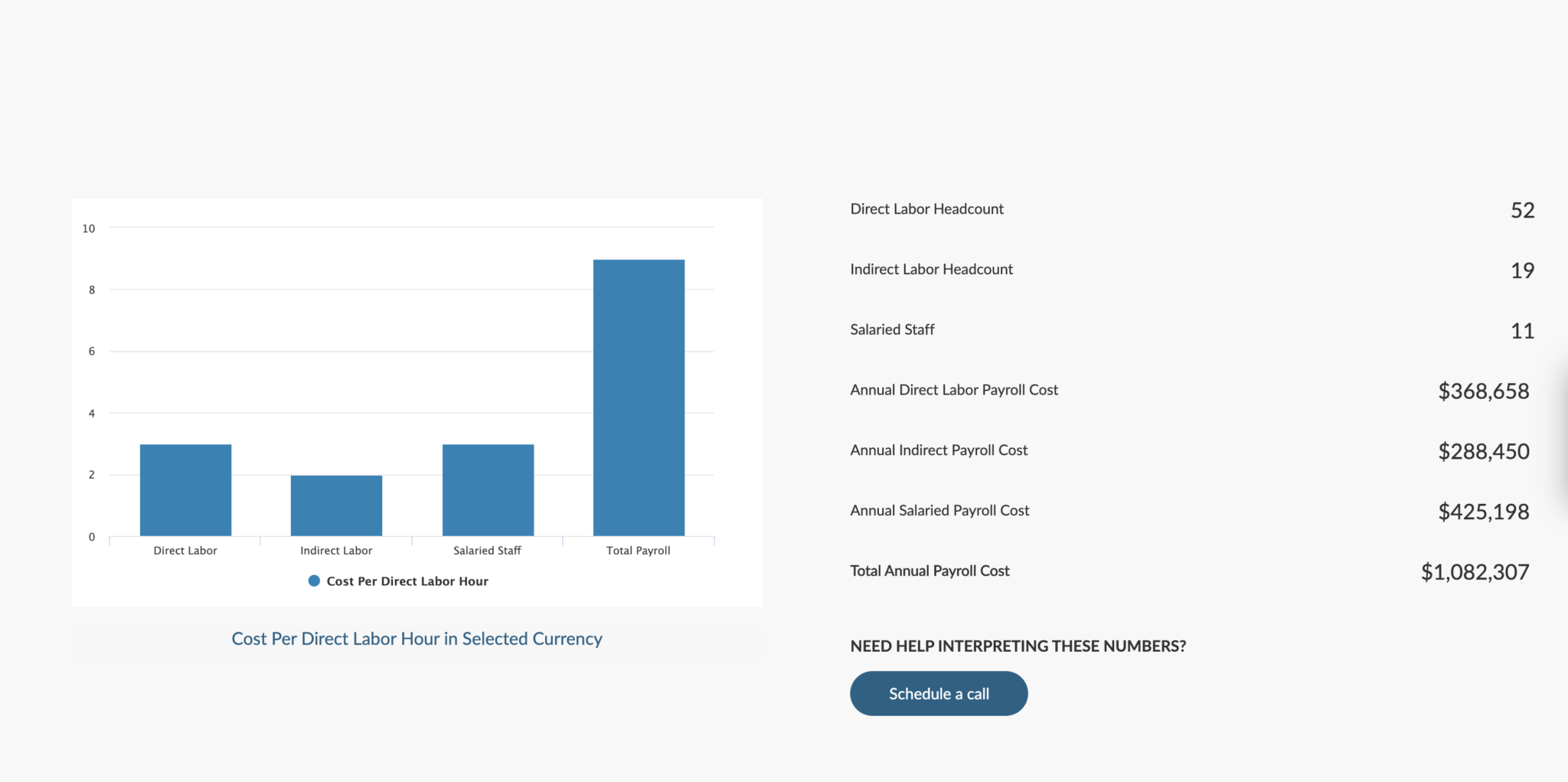Click the Schedule a call button
The width and height of the screenshot is (1568, 782).
coord(939,693)
